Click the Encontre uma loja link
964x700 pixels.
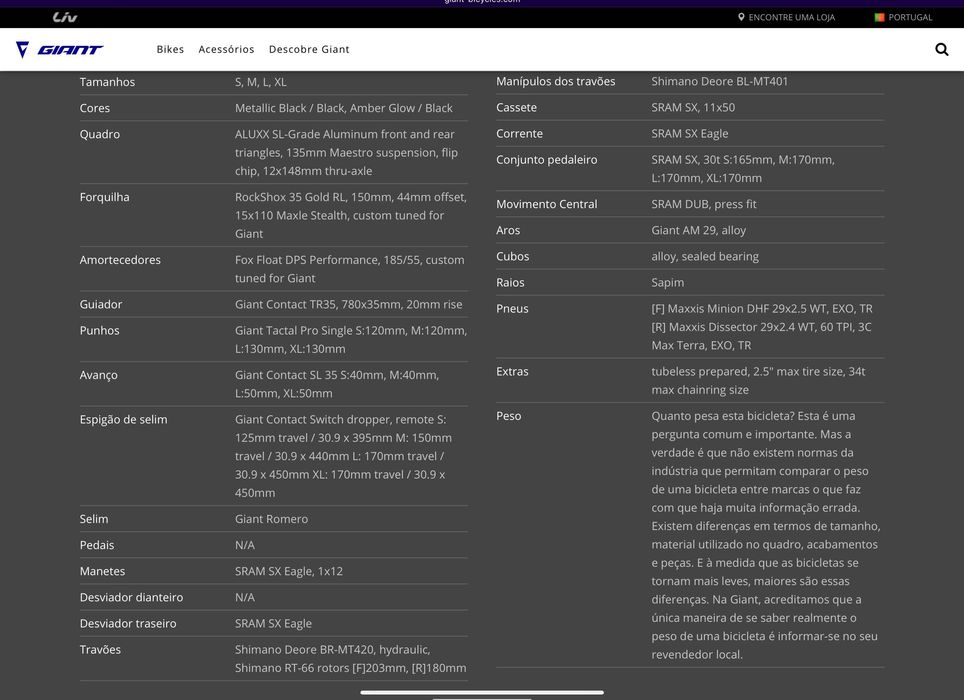tap(791, 17)
